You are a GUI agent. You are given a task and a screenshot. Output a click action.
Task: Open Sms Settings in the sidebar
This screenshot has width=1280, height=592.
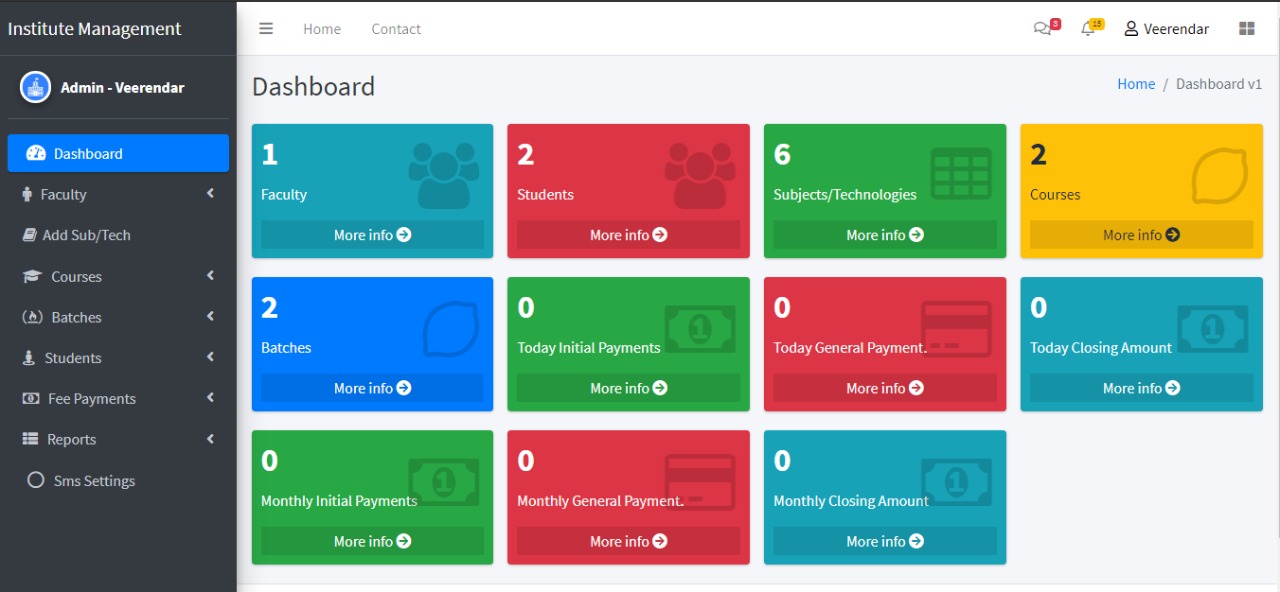pyautogui.click(x=94, y=481)
